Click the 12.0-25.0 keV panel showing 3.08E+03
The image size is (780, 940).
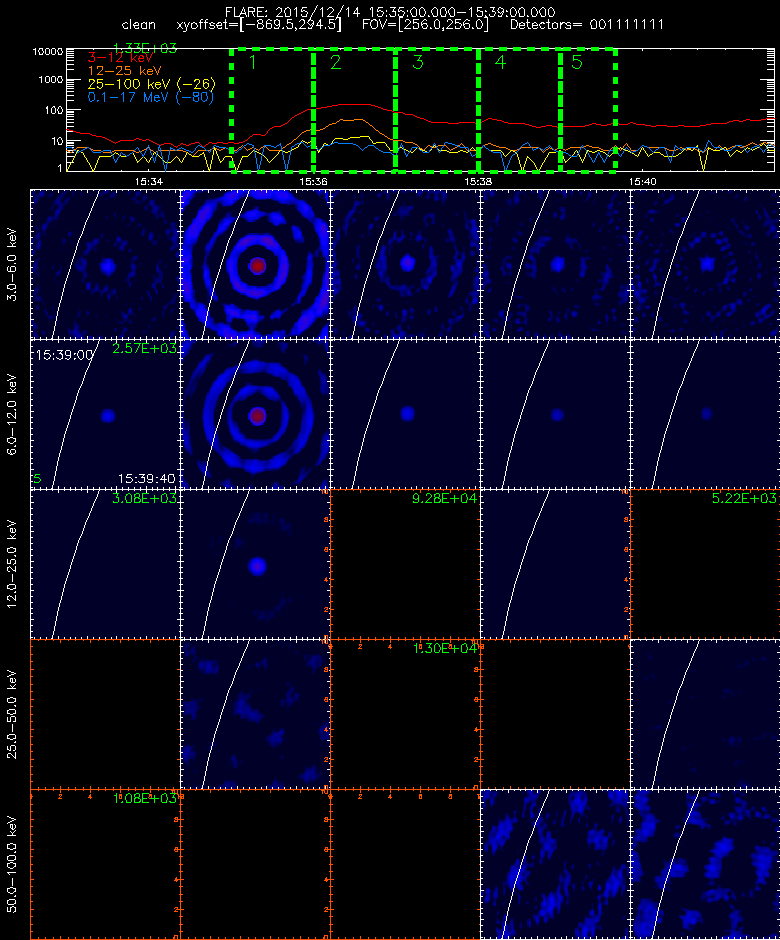click(106, 564)
